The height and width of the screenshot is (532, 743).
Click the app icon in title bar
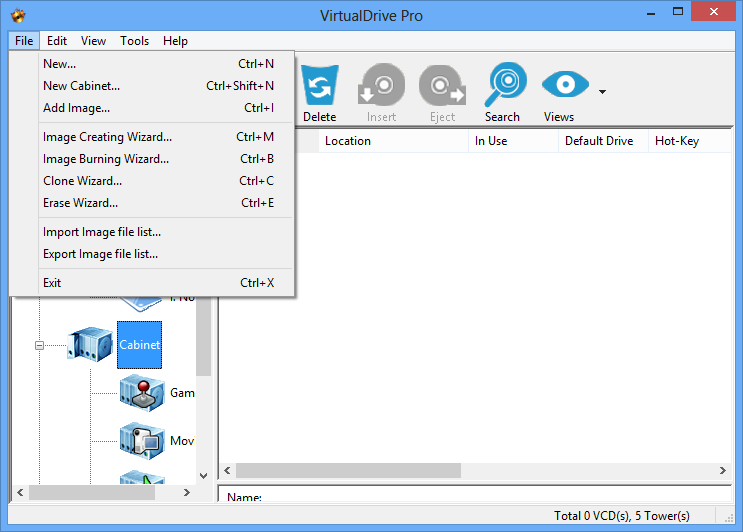[x=18, y=15]
